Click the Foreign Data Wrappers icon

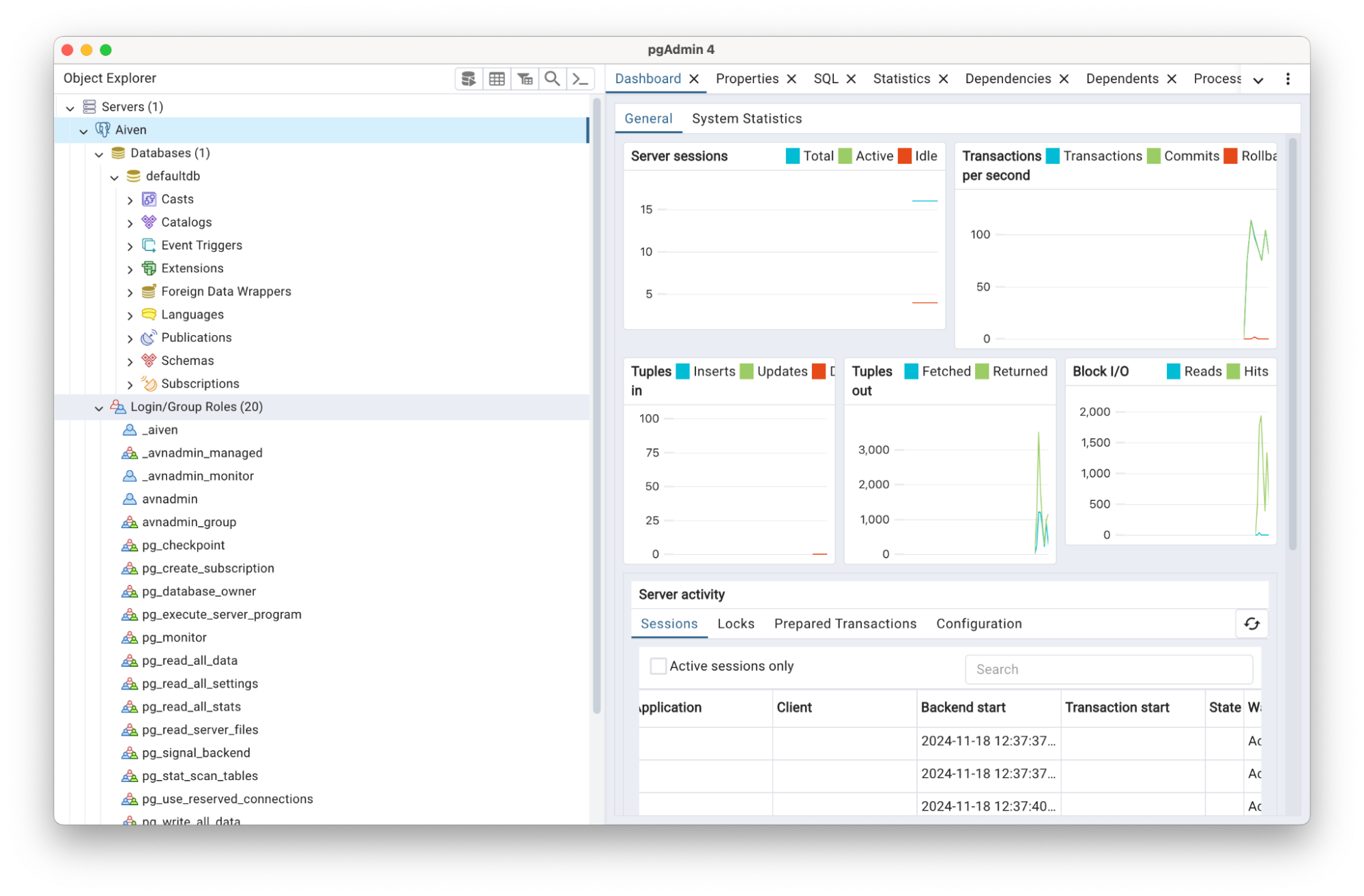[x=149, y=291]
